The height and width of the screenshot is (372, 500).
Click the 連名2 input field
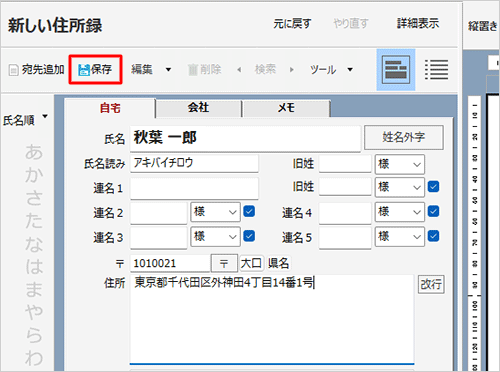159,213
